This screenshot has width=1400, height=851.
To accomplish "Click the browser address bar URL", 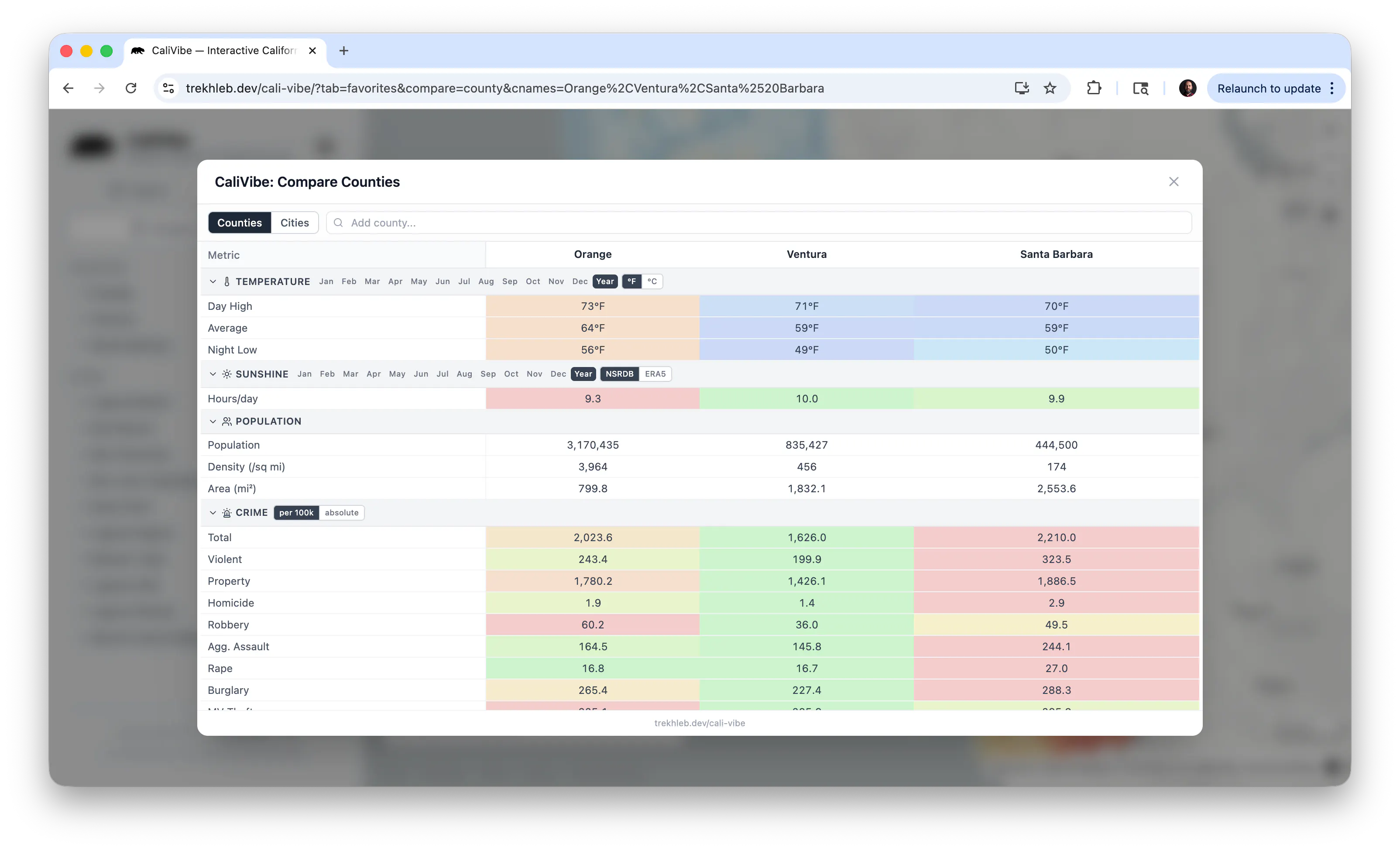I will click(504, 88).
